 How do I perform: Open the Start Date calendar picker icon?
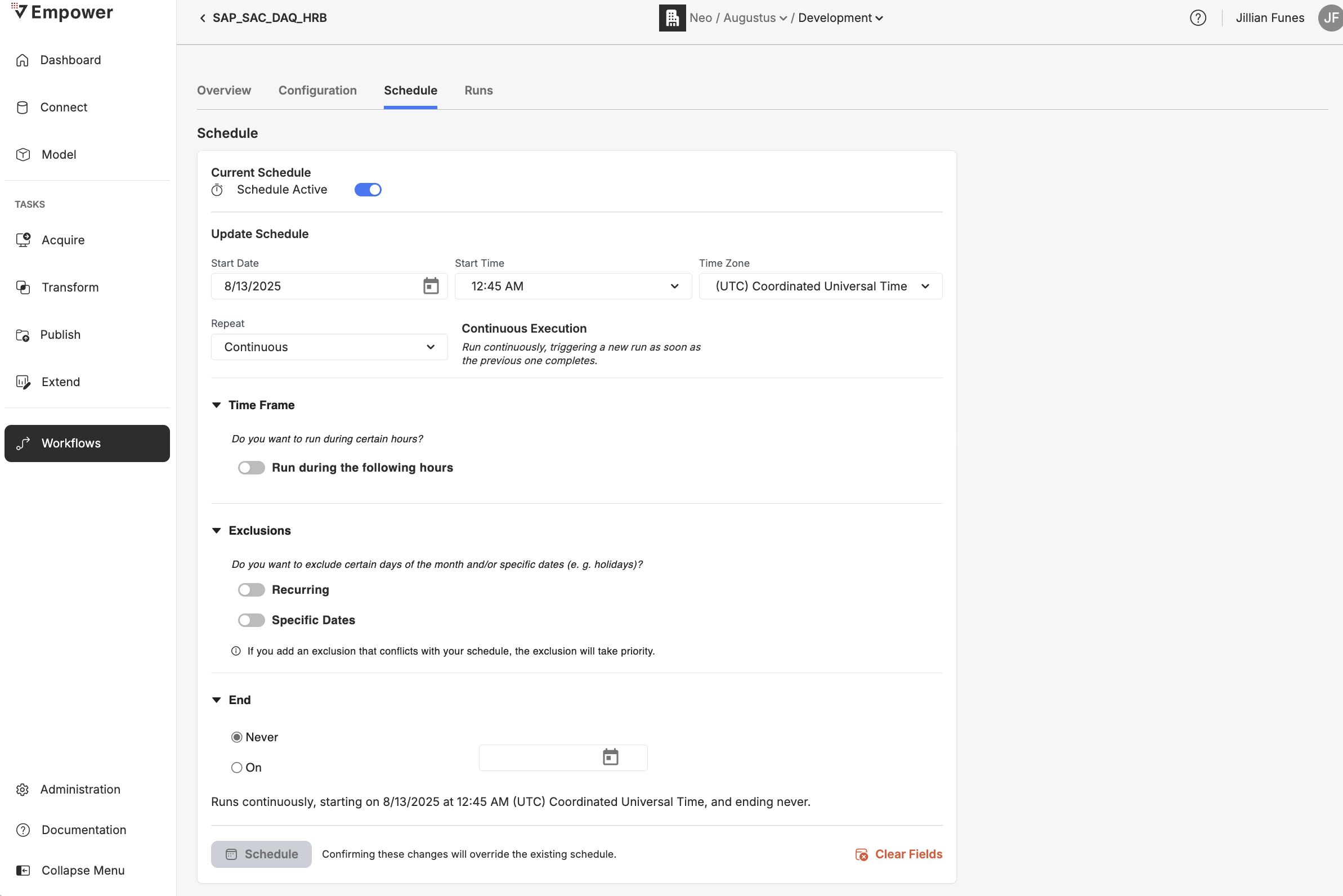431,286
